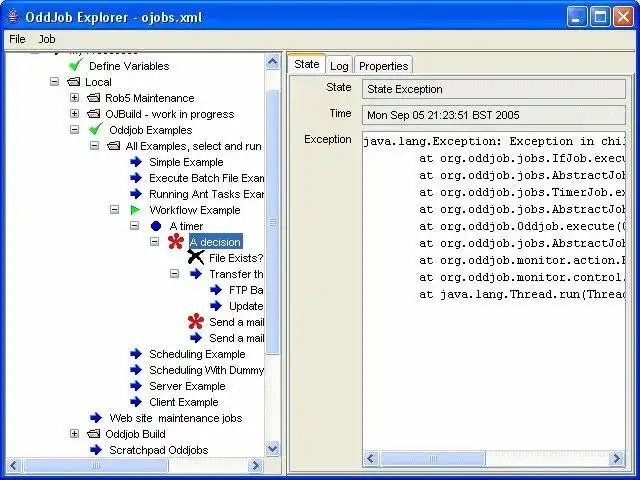
Task: Click blue arrow icon beside Scheduling With Dummy
Action: [x=136, y=369]
